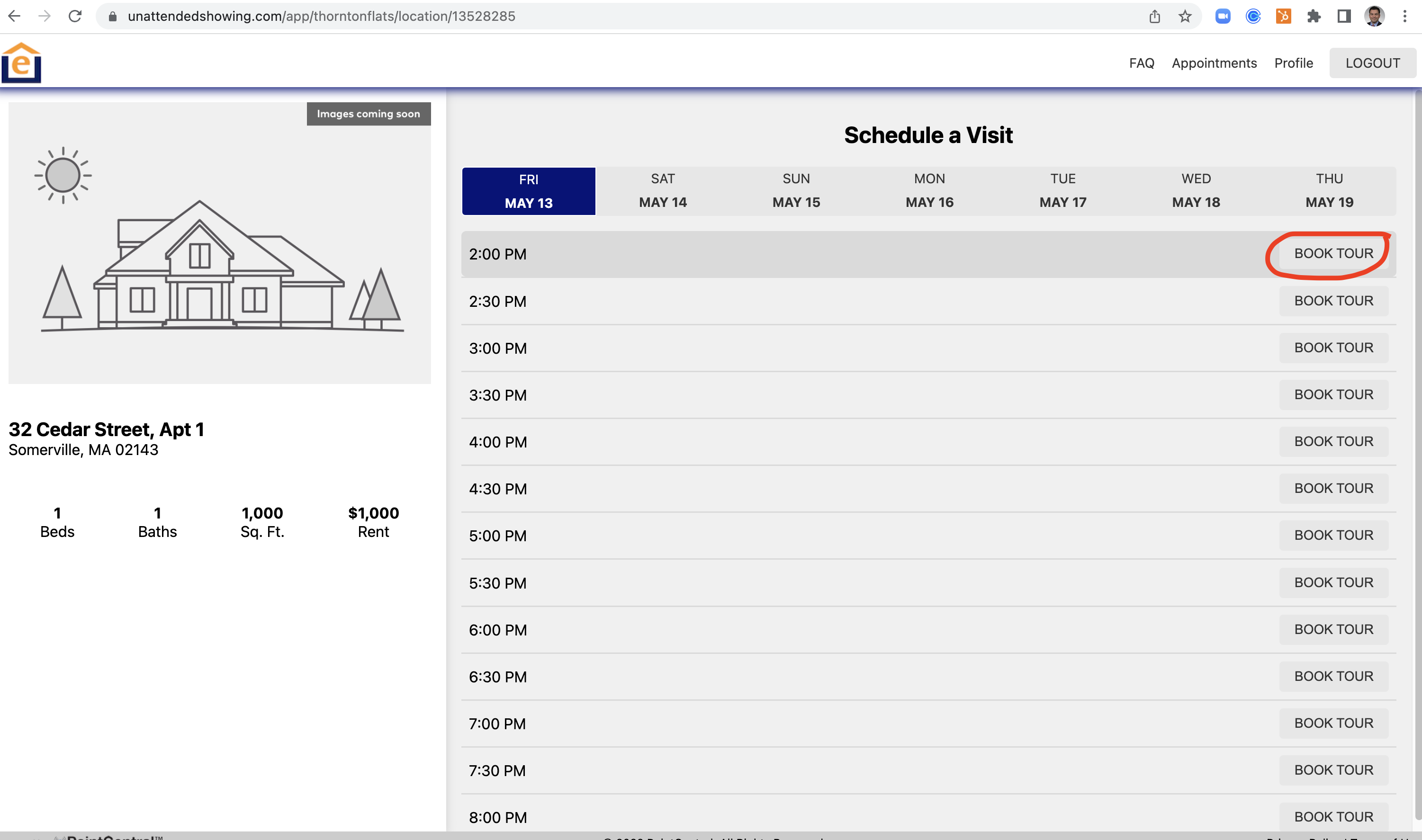The height and width of the screenshot is (840, 1422).
Task: Open the Zoom extension icon
Action: (x=1223, y=17)
